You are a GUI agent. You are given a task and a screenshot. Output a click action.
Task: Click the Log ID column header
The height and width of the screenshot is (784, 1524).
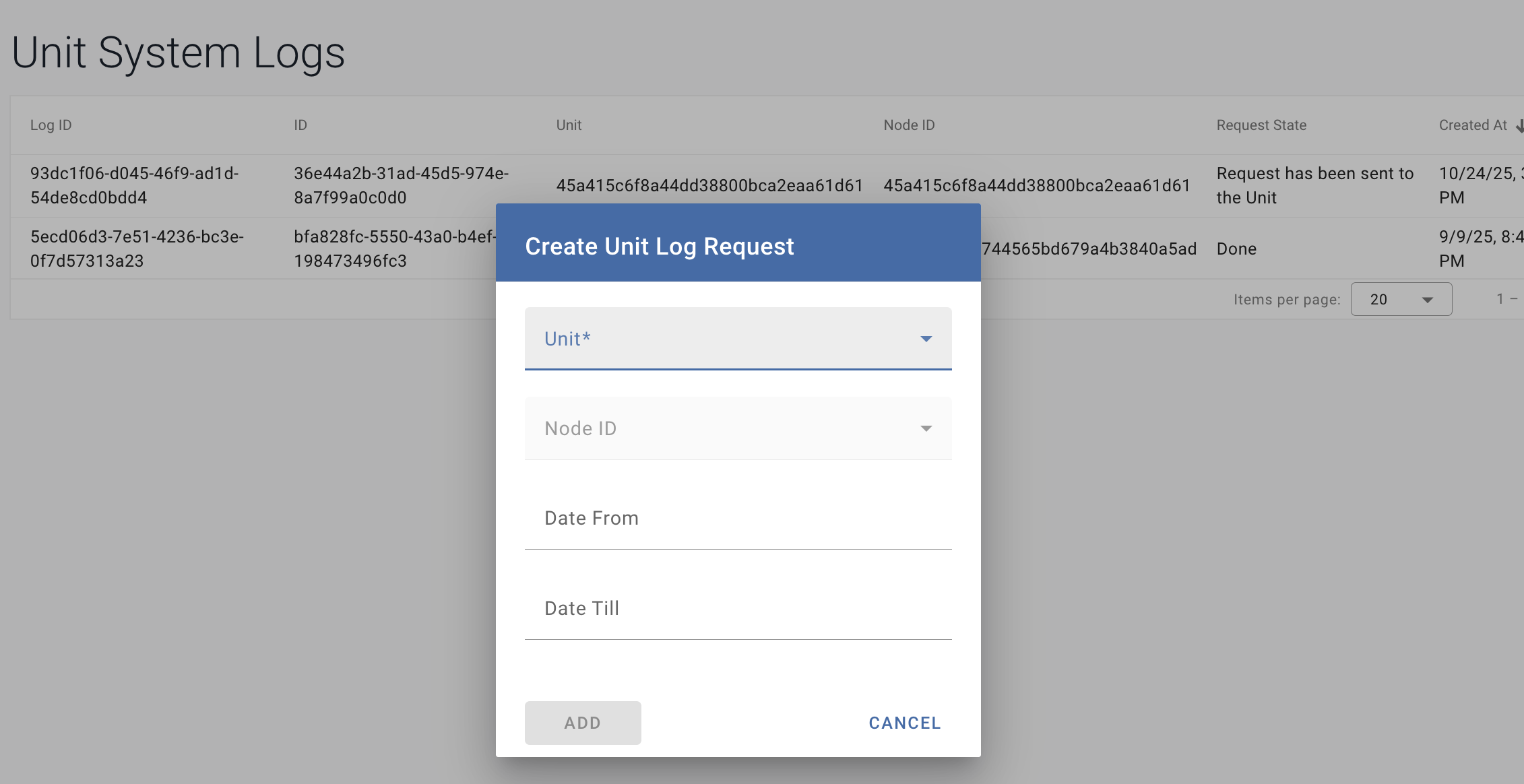tap(51, 125)
